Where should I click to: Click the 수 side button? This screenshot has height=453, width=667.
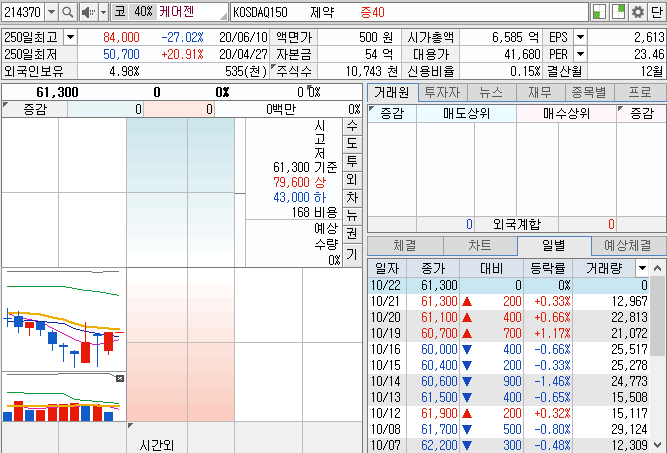[x=352, y=126]
